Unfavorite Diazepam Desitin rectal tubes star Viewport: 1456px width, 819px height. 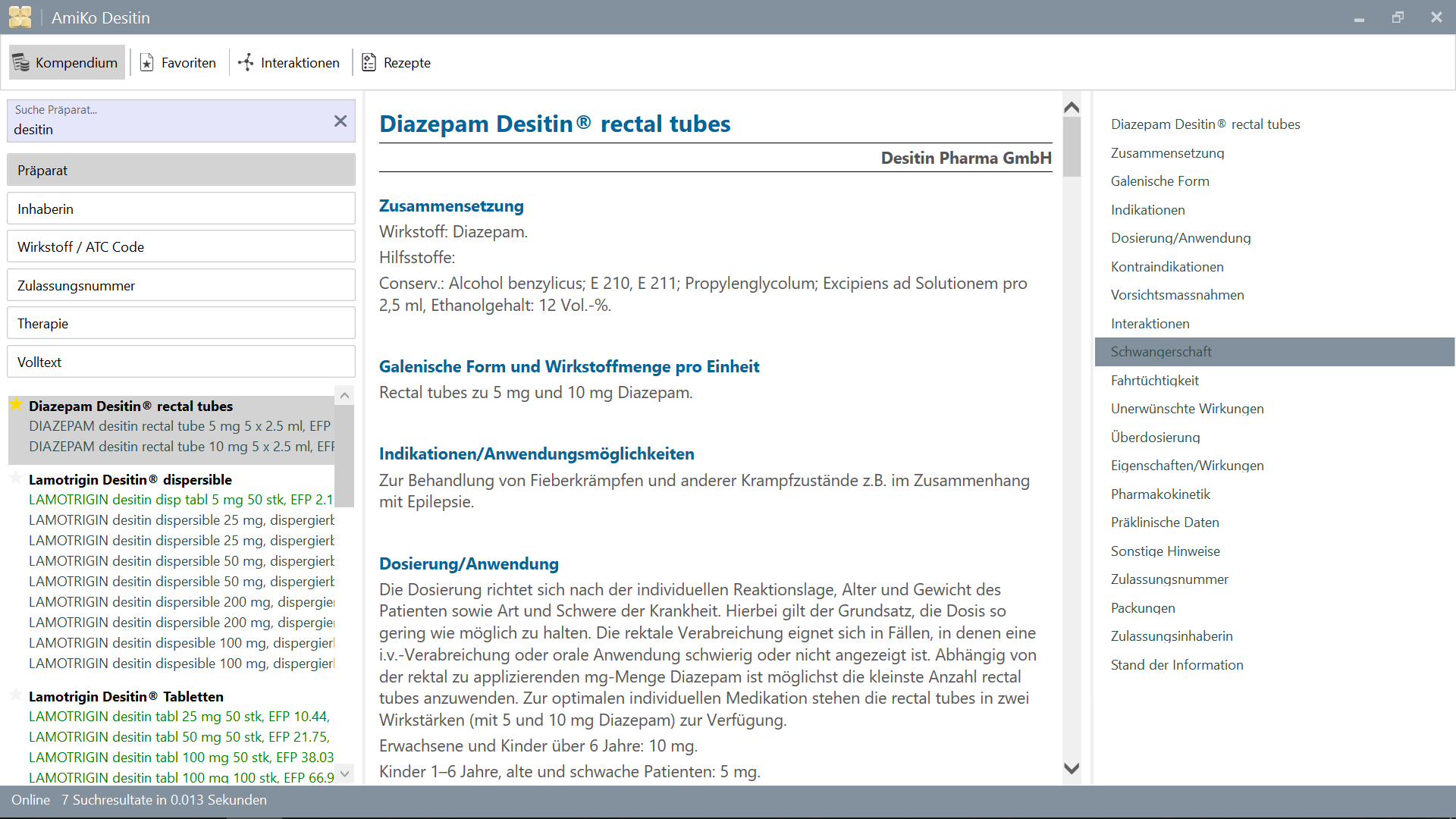(x=16, y=405)
